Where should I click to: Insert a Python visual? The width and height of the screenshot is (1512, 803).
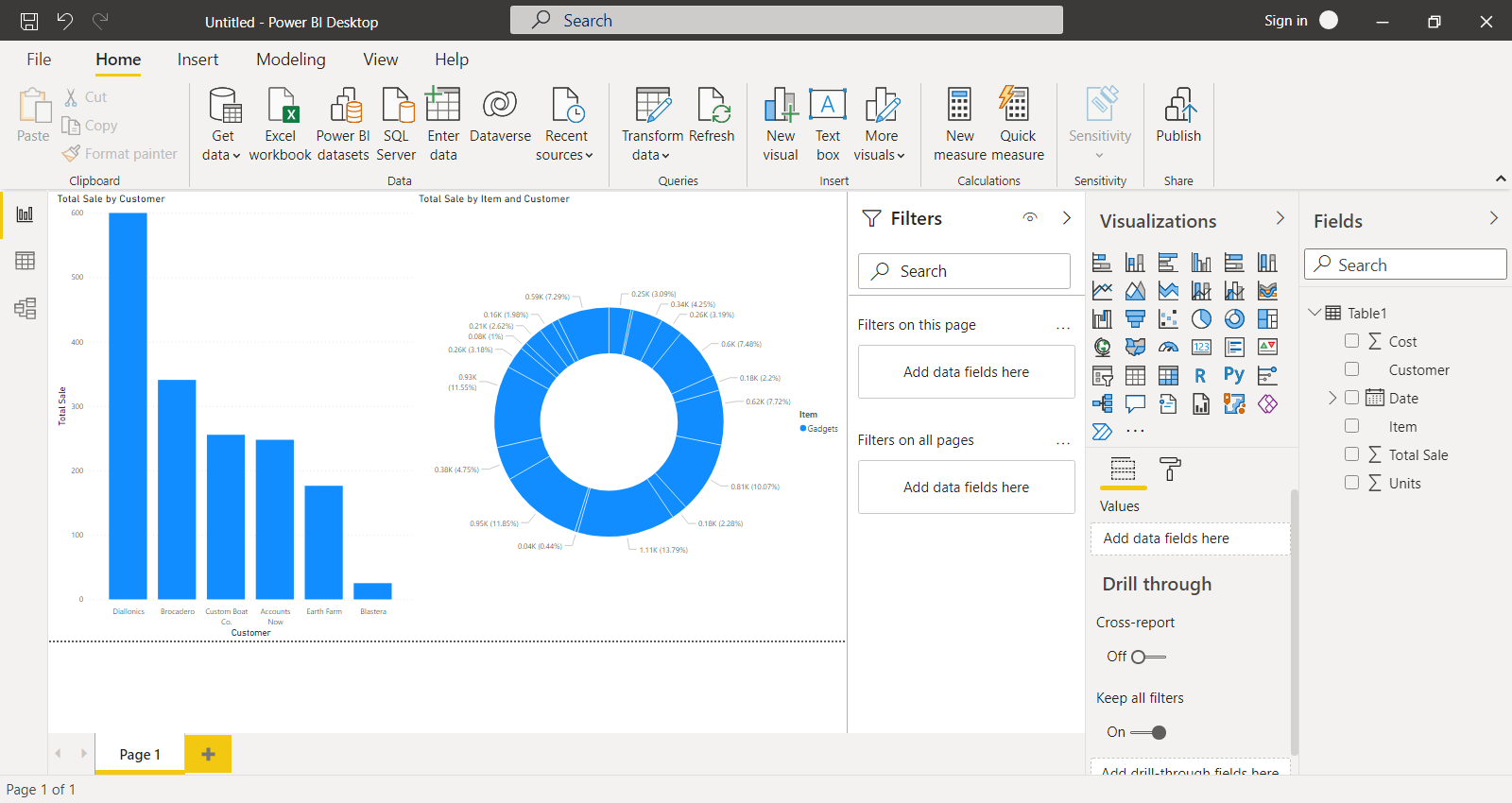coord(1234,376)
